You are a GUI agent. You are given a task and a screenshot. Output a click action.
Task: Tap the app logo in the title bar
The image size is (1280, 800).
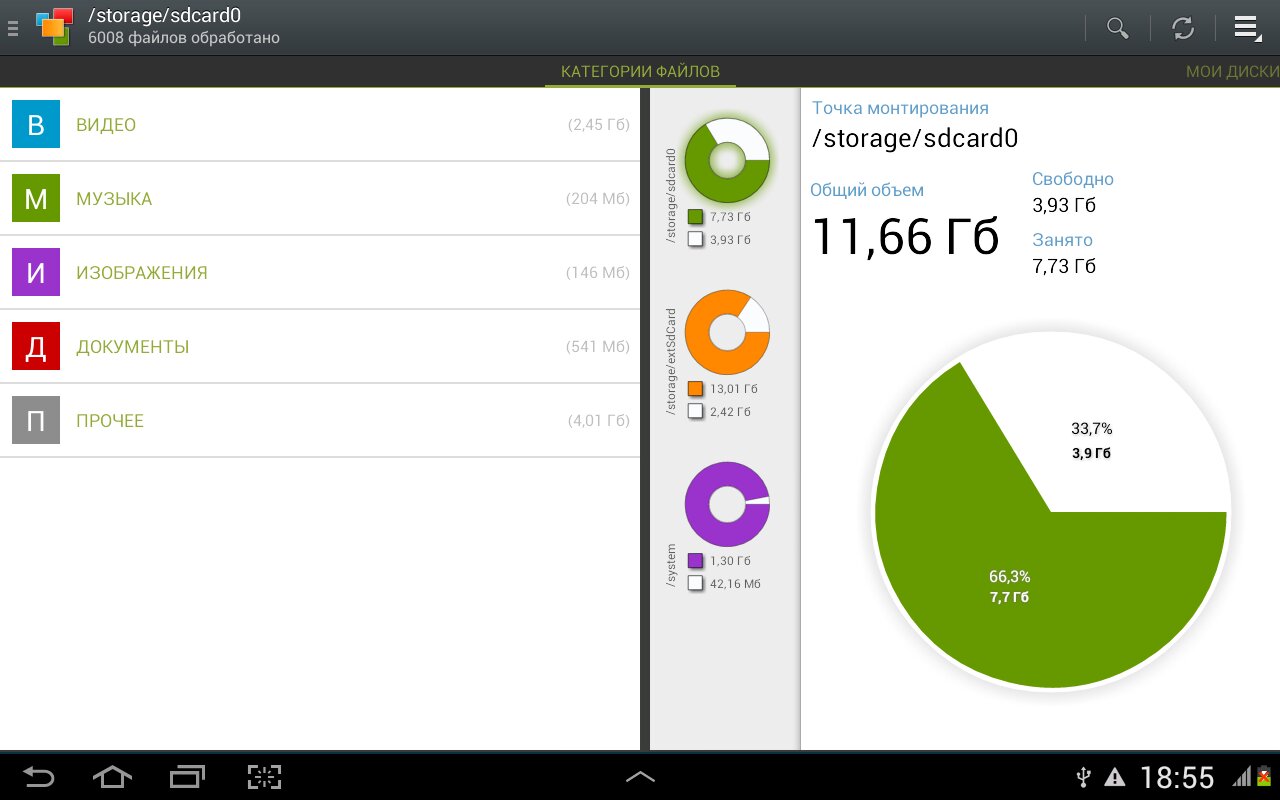click(54, 27)
